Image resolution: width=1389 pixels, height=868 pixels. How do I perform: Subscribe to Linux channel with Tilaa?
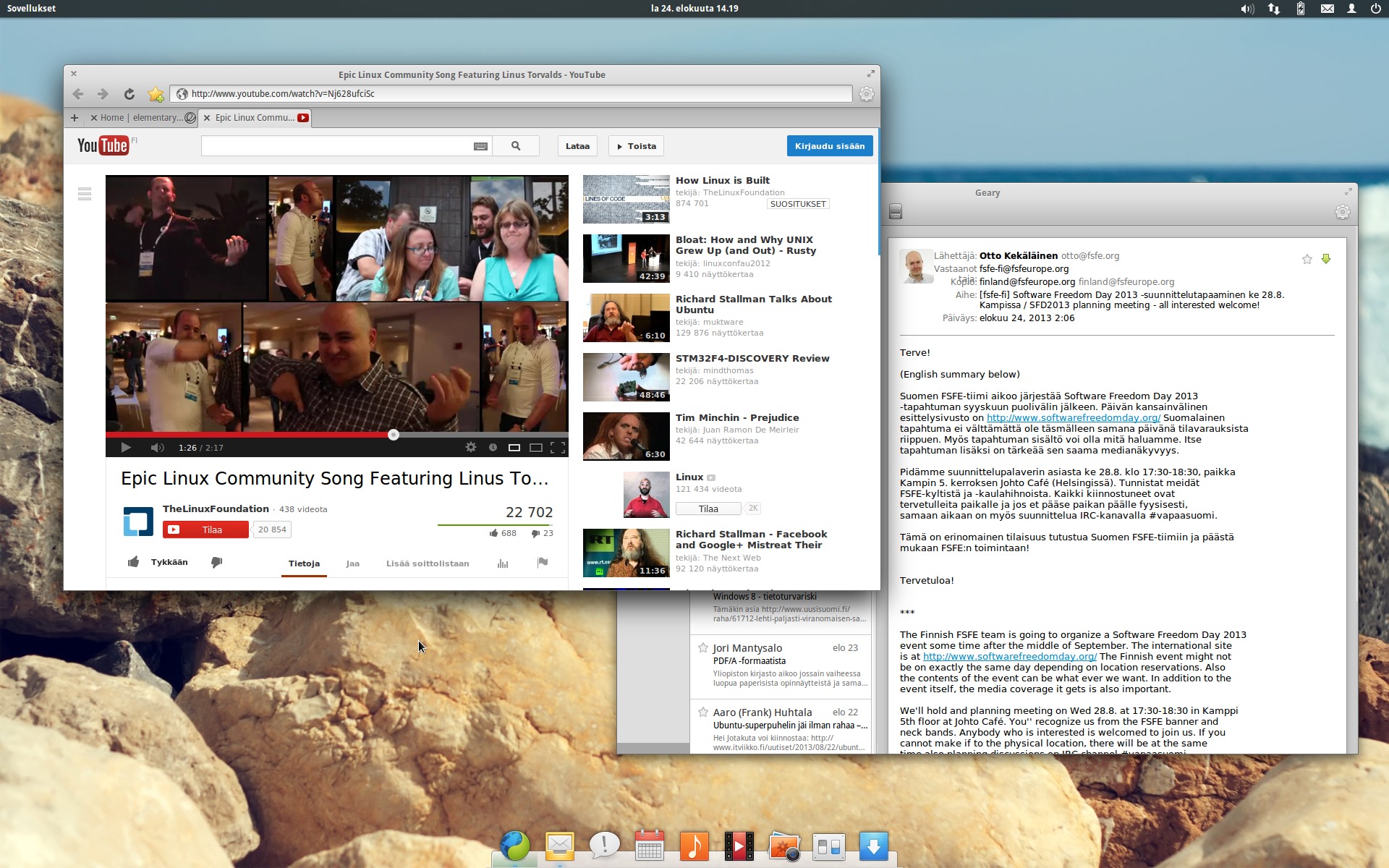(708, 509)
